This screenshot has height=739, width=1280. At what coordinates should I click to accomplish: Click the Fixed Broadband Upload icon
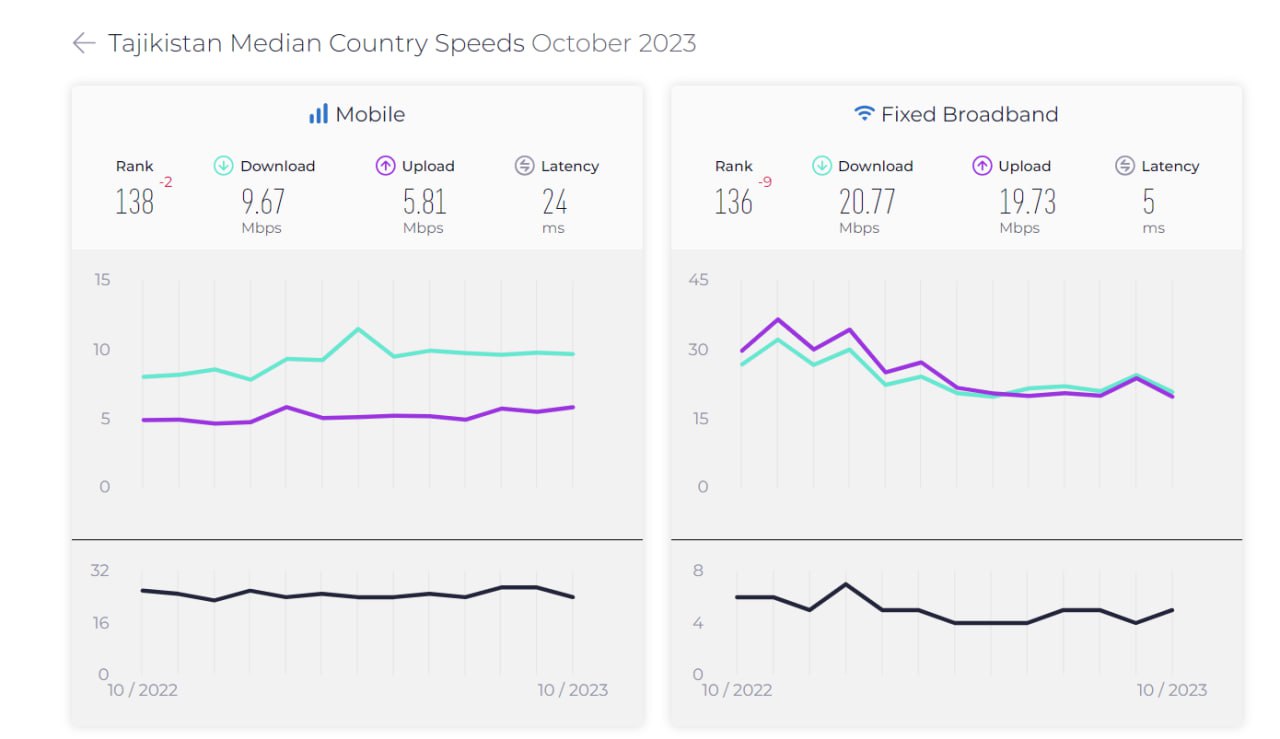(x=982, y=166)
